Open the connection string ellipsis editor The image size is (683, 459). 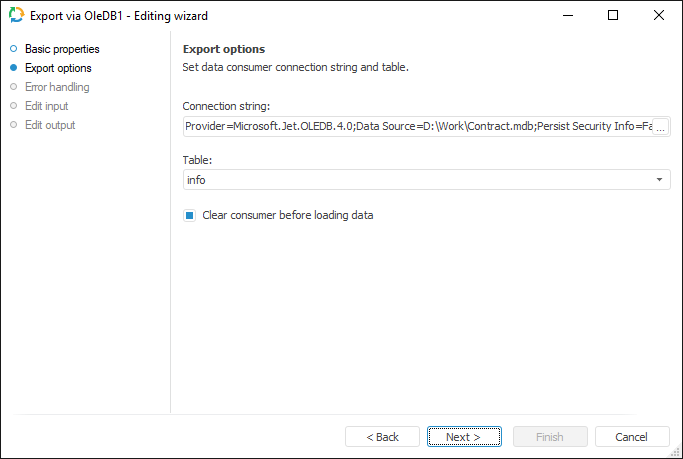click(660, 128)
